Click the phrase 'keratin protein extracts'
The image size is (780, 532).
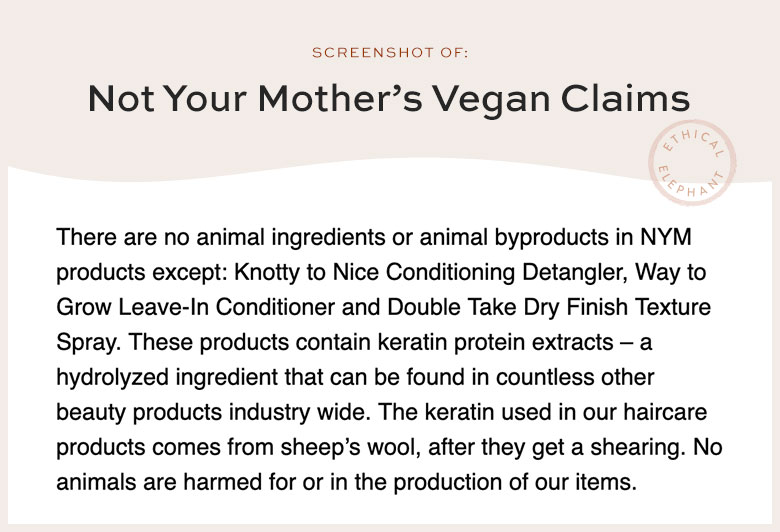[x=495, y=342]
